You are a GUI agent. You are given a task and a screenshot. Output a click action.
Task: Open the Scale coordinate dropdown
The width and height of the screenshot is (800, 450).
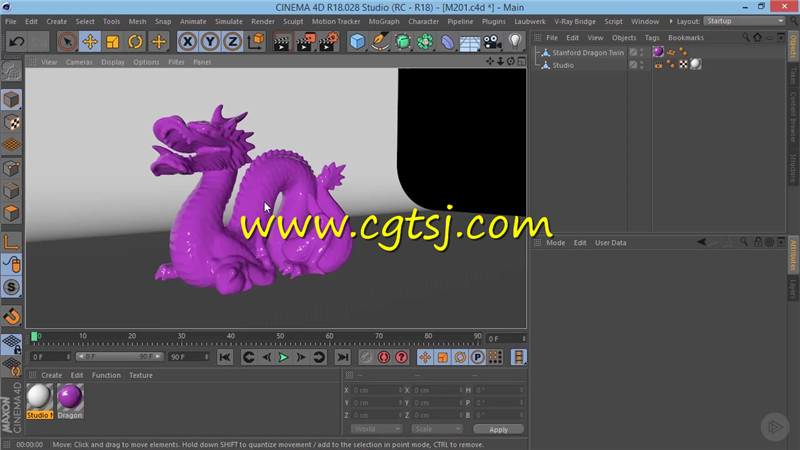(x=437, y=429)
